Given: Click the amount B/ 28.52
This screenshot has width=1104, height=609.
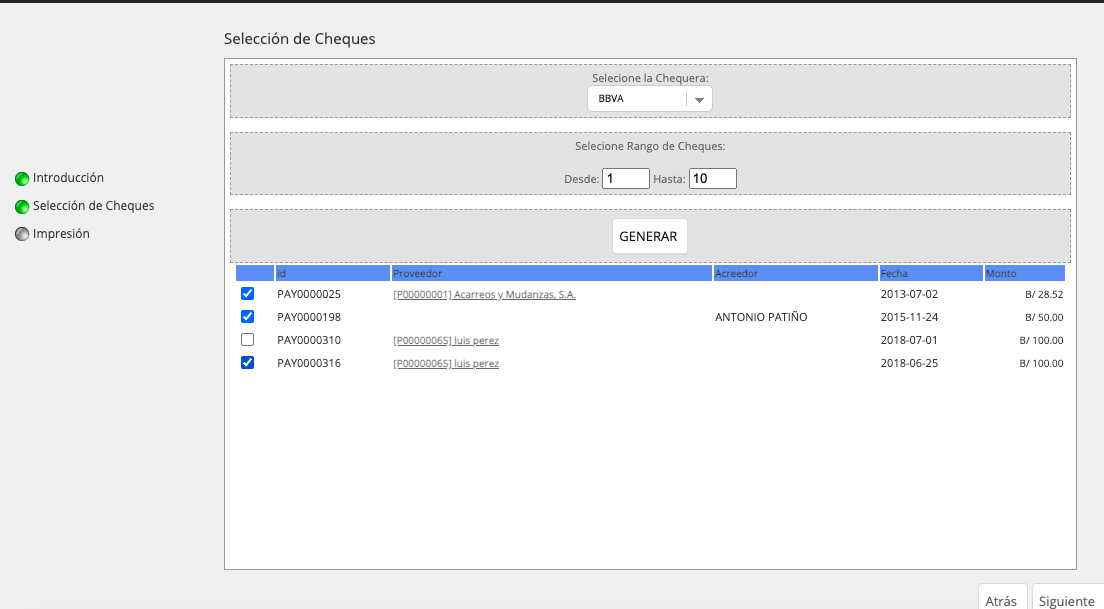Looking at the screenshot, I should 1044,295.
